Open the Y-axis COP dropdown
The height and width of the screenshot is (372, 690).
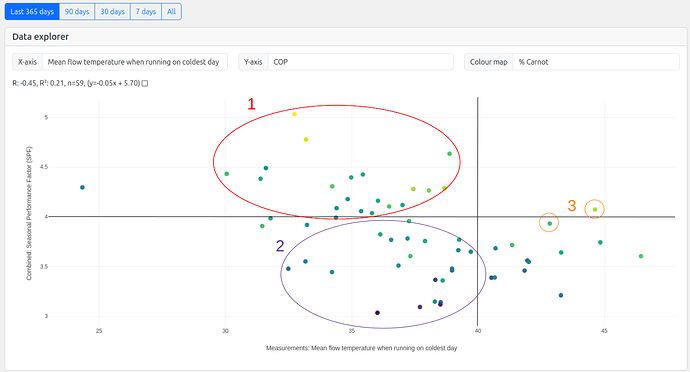pos(360,62)
